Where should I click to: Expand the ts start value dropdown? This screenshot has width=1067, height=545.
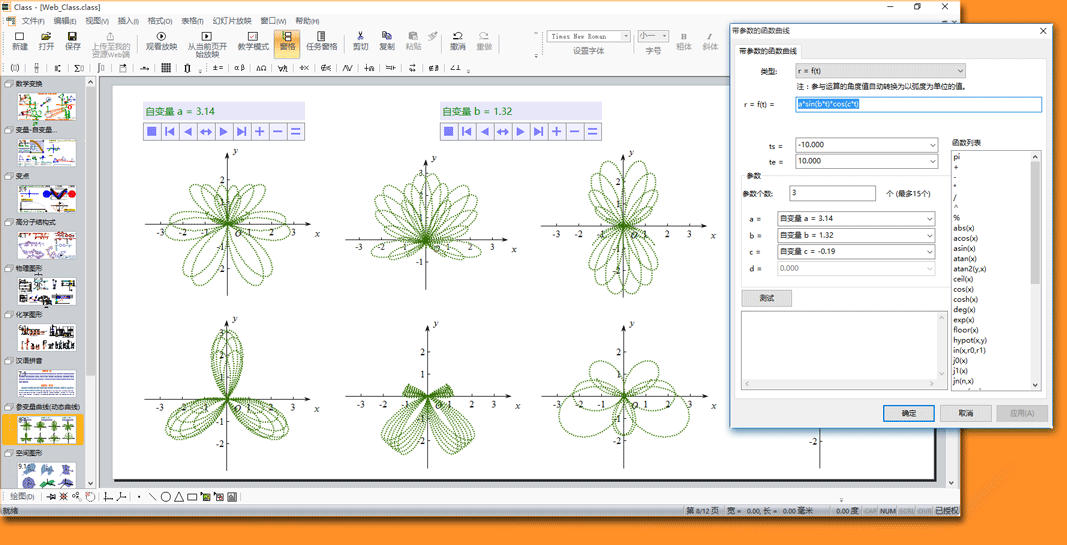click(x=932, y=145)
